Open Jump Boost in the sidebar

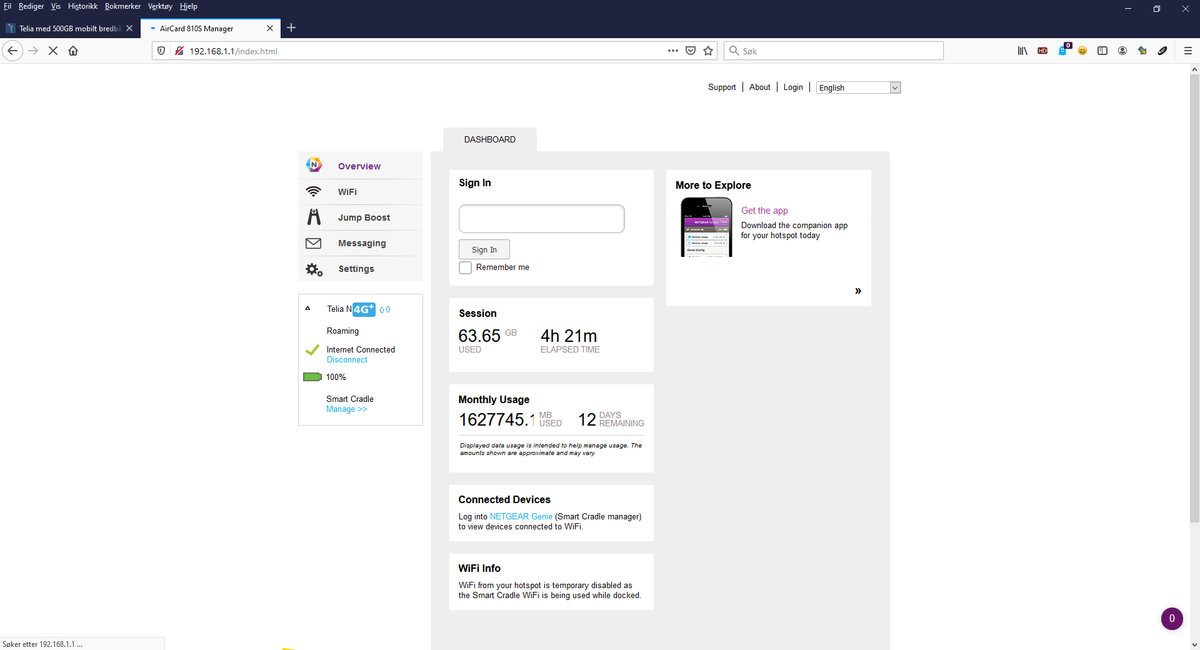coord(360,217)
